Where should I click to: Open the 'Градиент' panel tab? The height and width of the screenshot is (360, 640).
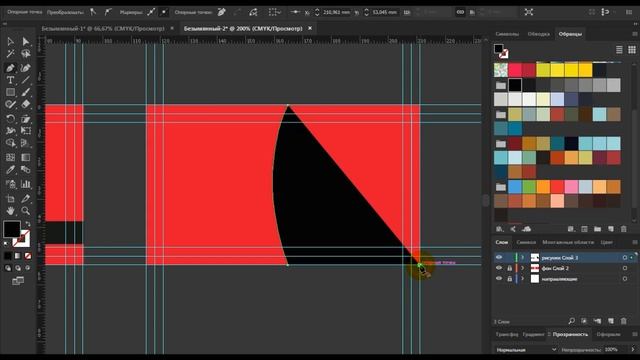(x=533, y=334)
